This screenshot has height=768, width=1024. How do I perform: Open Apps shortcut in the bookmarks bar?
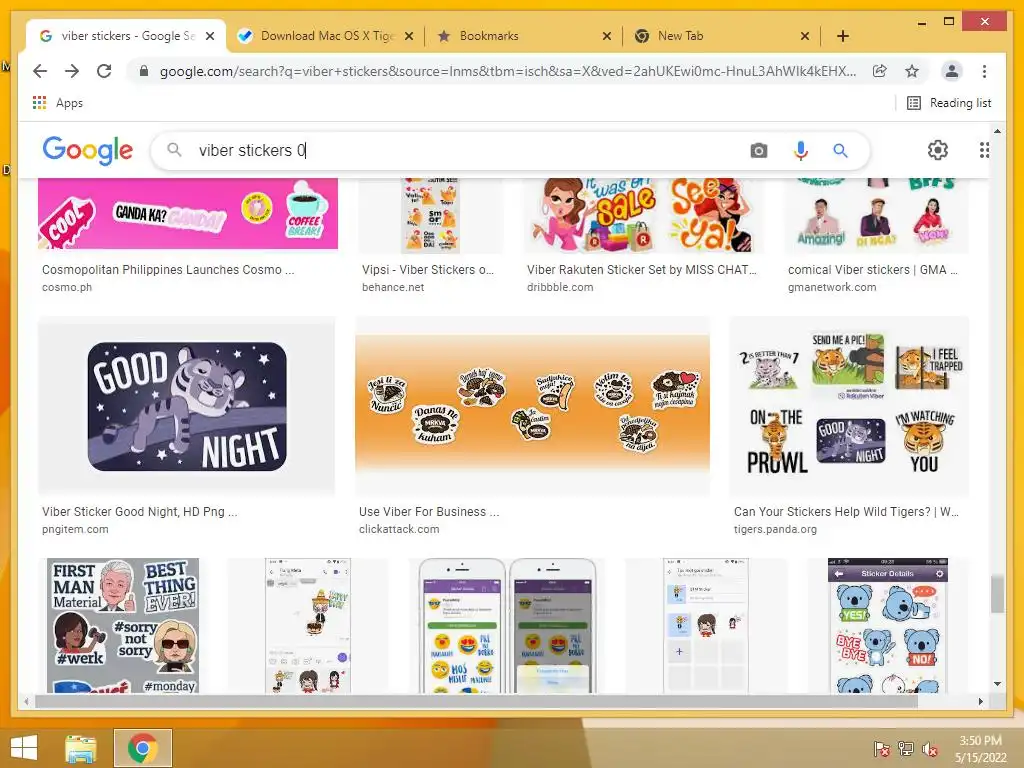[57, 103]
